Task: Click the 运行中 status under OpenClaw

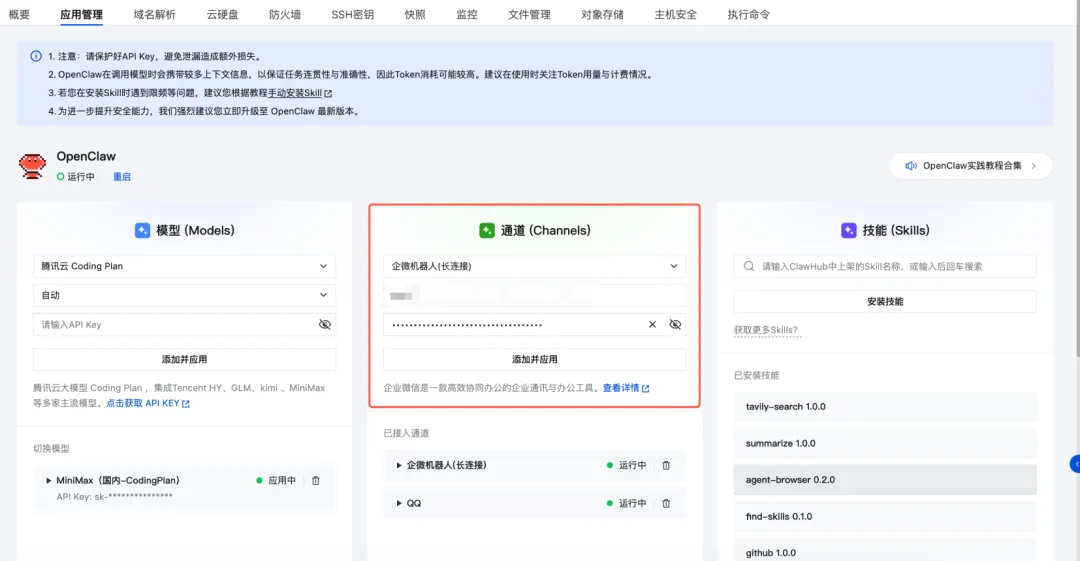Action: coord(75,177)
